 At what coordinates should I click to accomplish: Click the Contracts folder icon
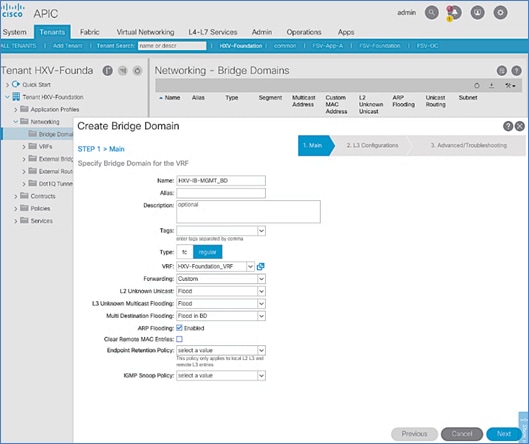(24, 196)
